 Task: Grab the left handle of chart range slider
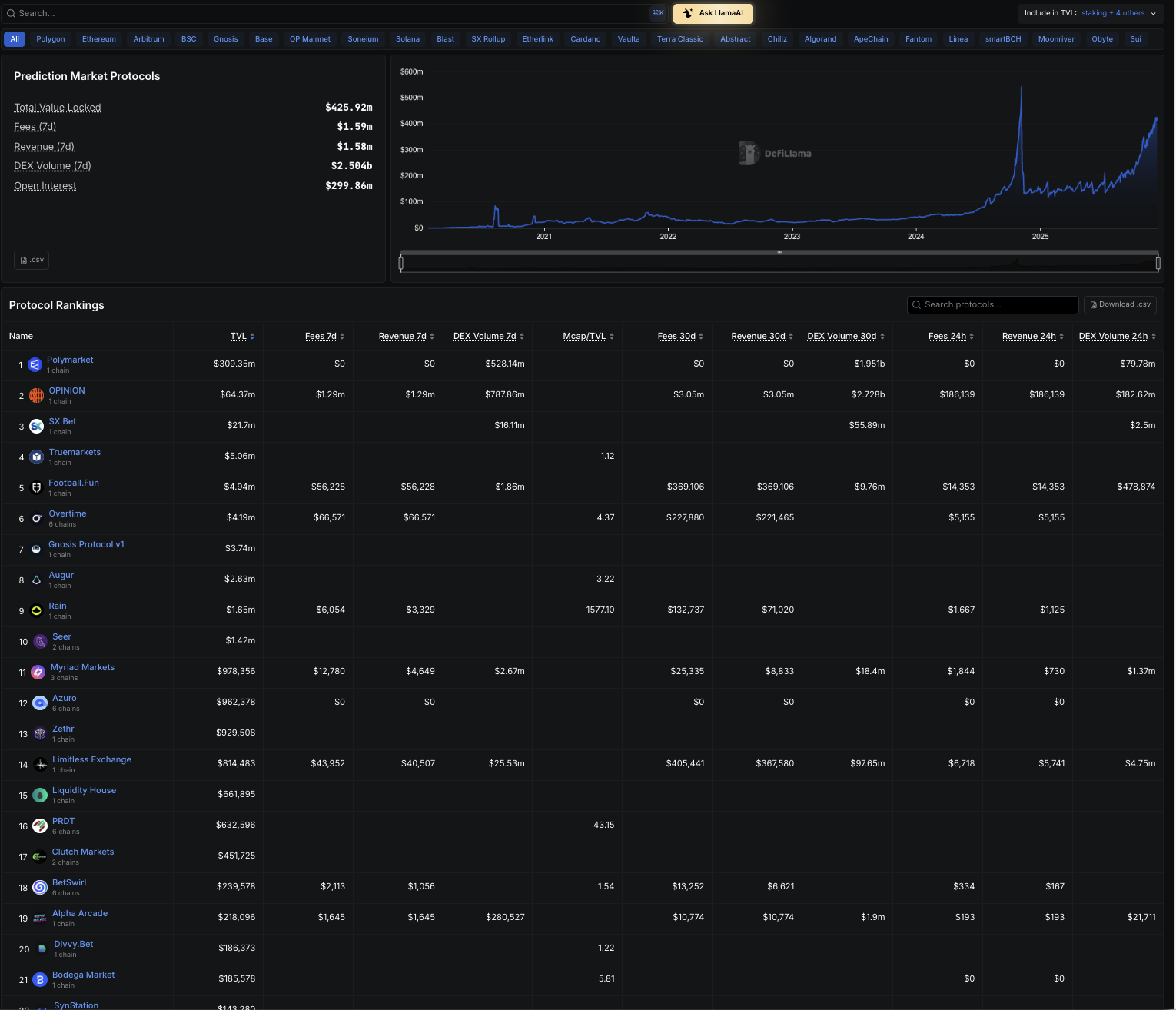[x=400, y=264]
